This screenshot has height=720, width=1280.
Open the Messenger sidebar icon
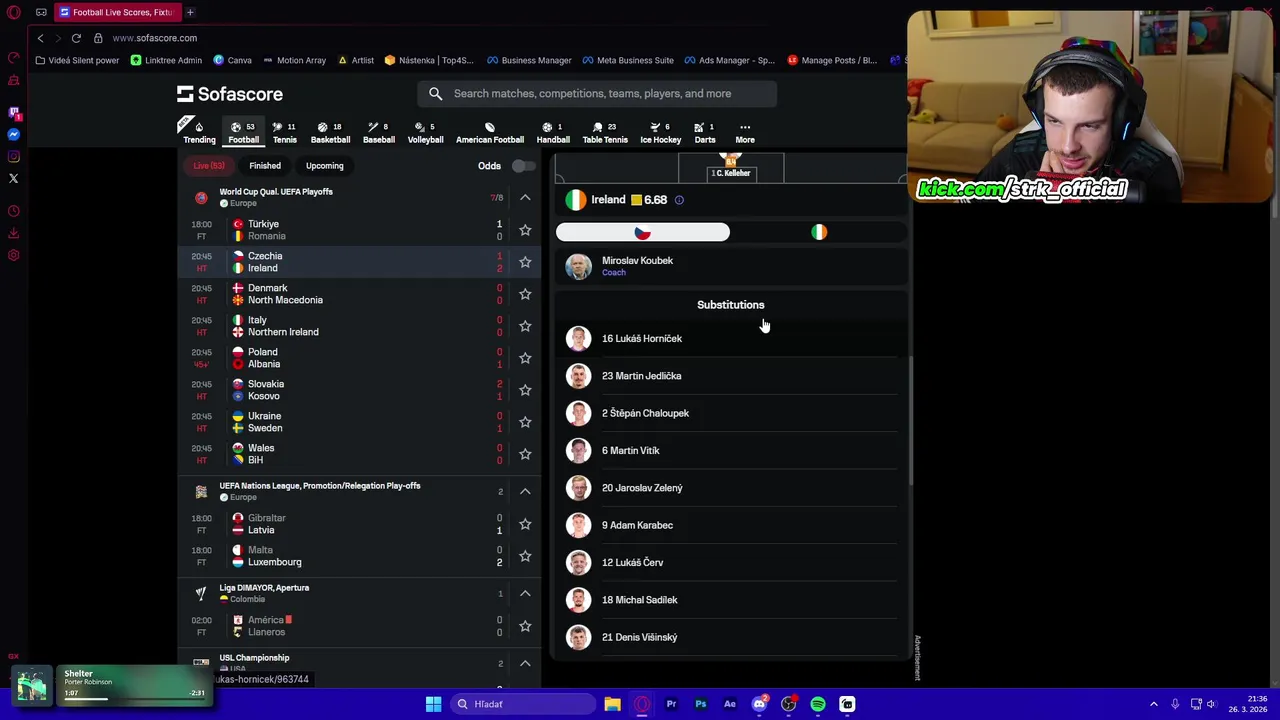(x=14, y=134)
